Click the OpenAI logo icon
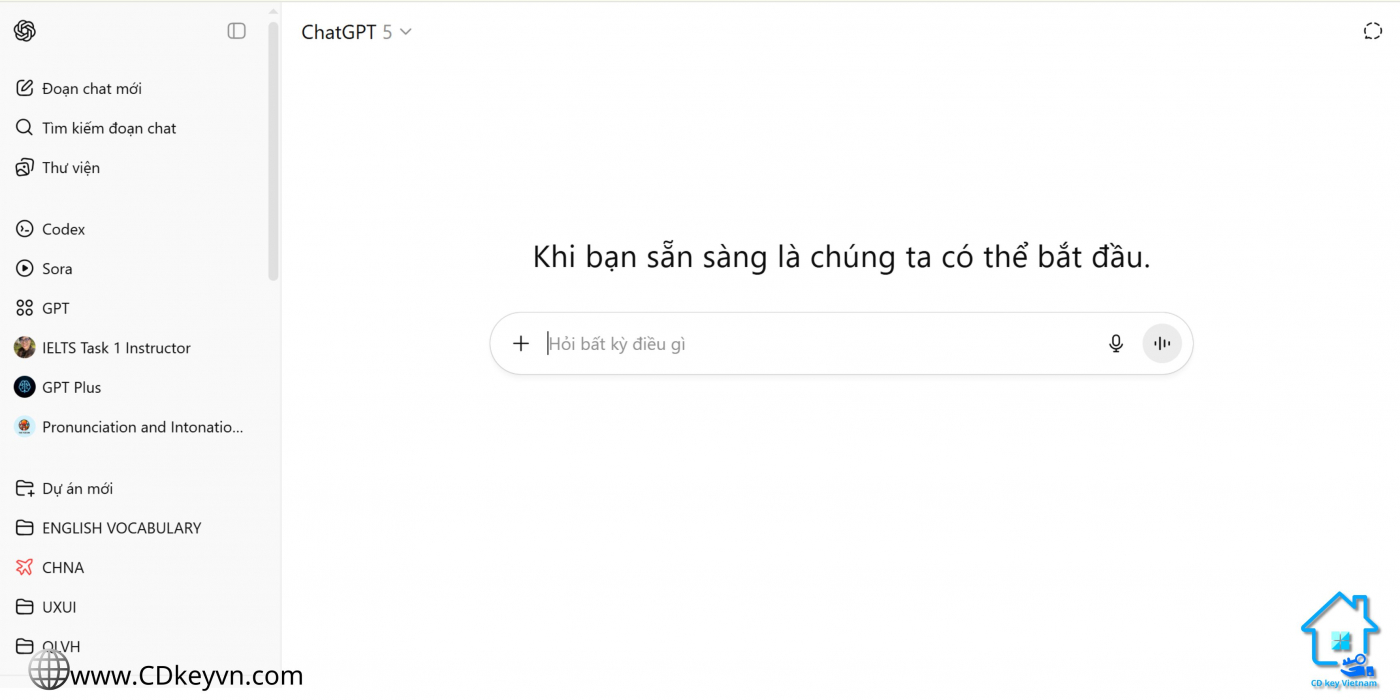The width and height of the screenshot is (1400, 700). click(x=25, y=31)
